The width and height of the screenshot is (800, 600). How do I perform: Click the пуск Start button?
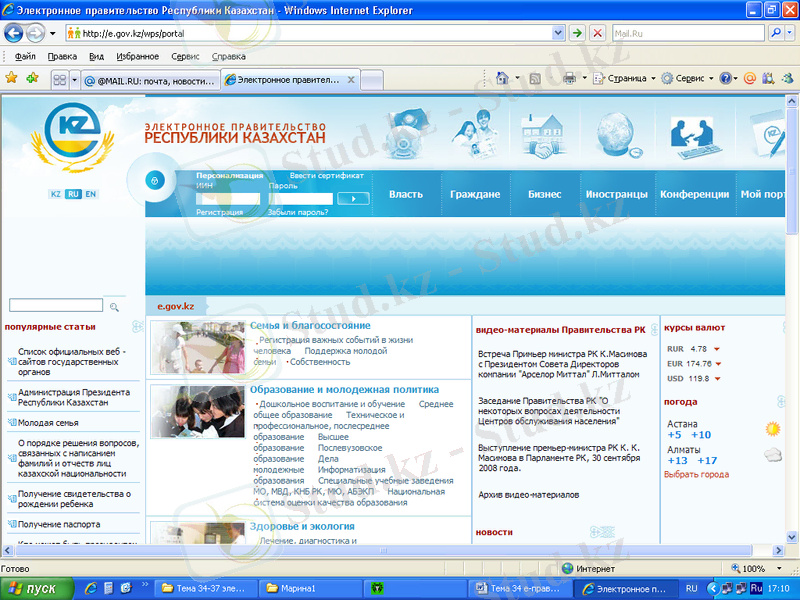pyautogui.click(x=37, y=589)
